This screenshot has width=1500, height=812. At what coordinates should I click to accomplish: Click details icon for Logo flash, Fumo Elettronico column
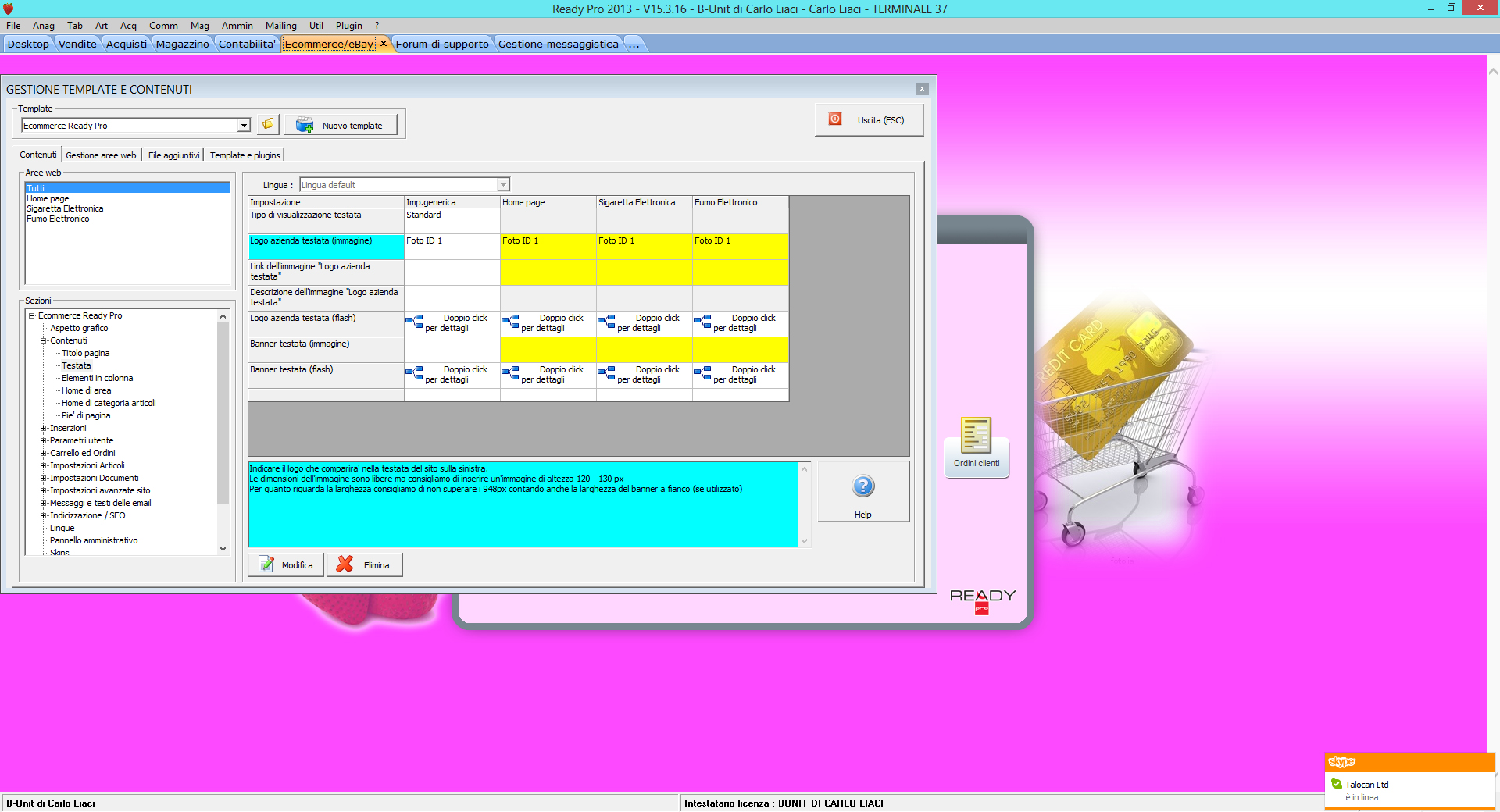pos(702,321)
